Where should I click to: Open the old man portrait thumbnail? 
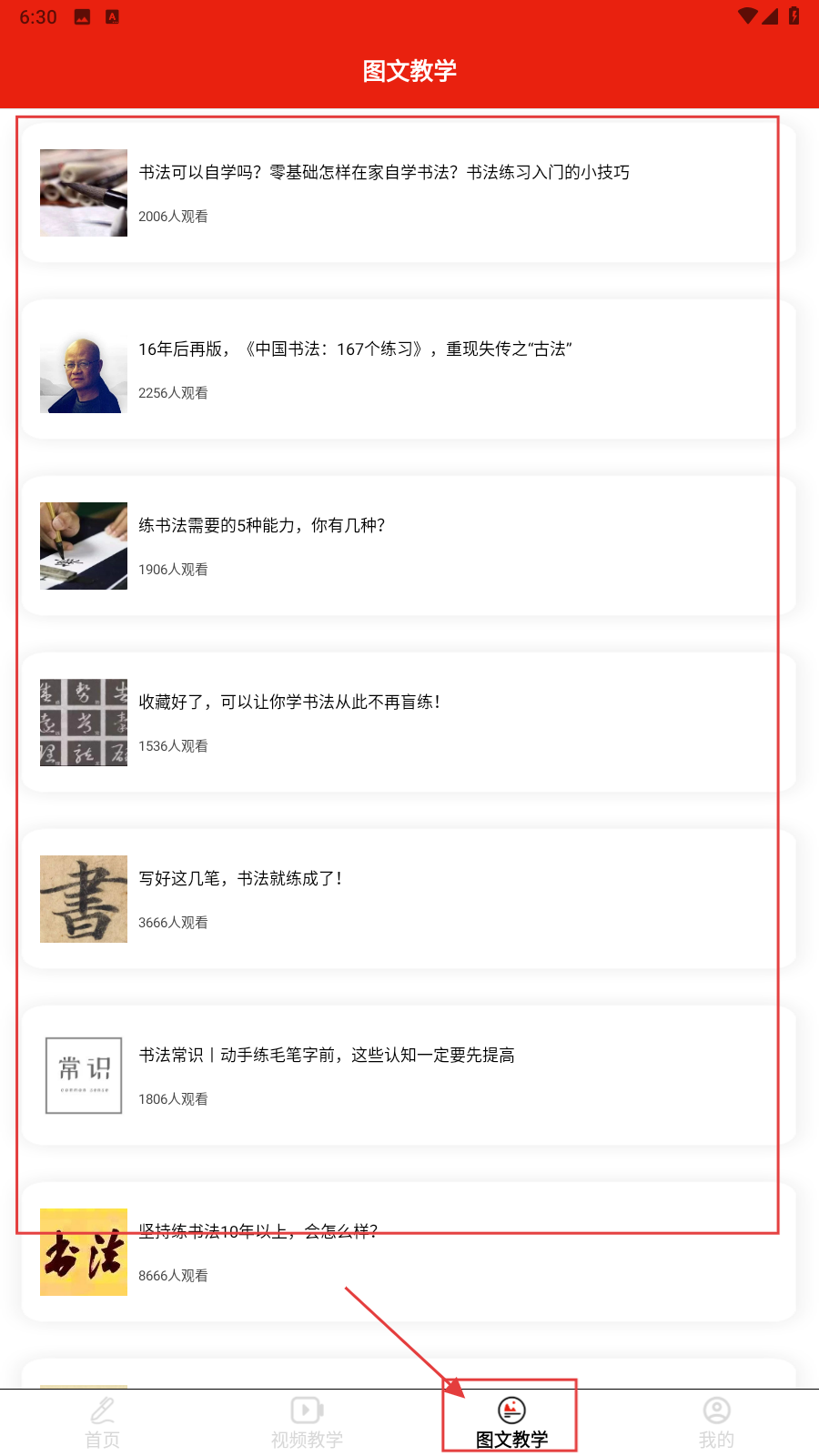tap(84, 369)
